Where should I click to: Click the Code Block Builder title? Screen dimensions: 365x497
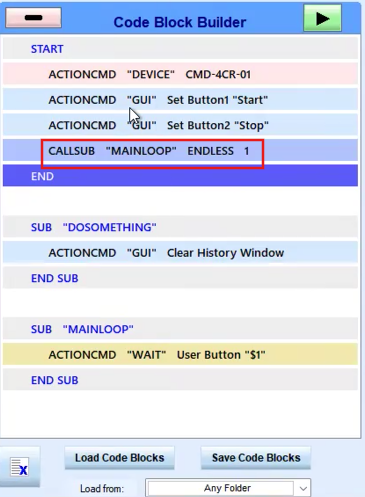180,22
